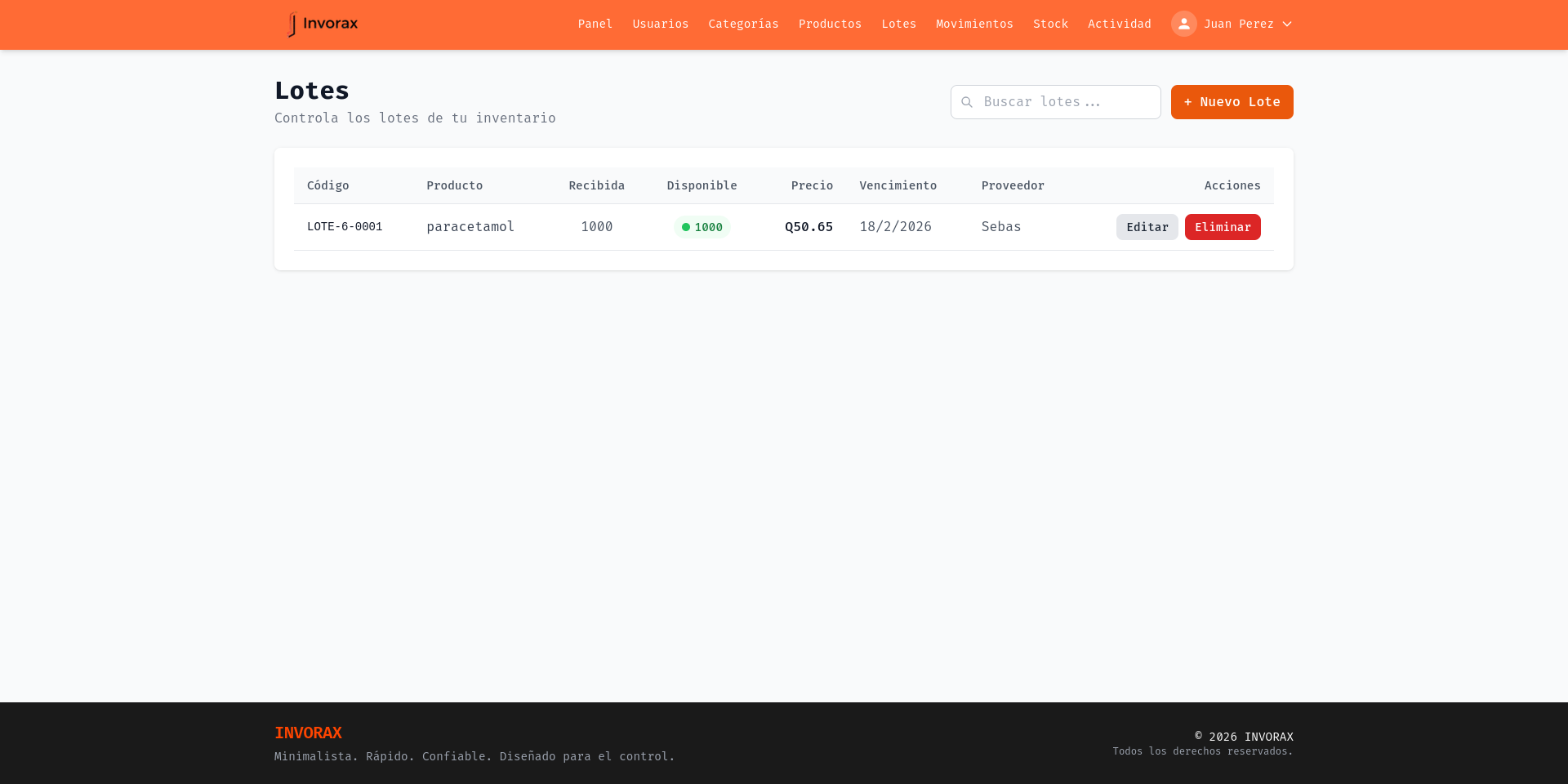The height and width of the screenshot is (784, 1568).
Task: Open the Actividad log
Action: pos(1119,24)
